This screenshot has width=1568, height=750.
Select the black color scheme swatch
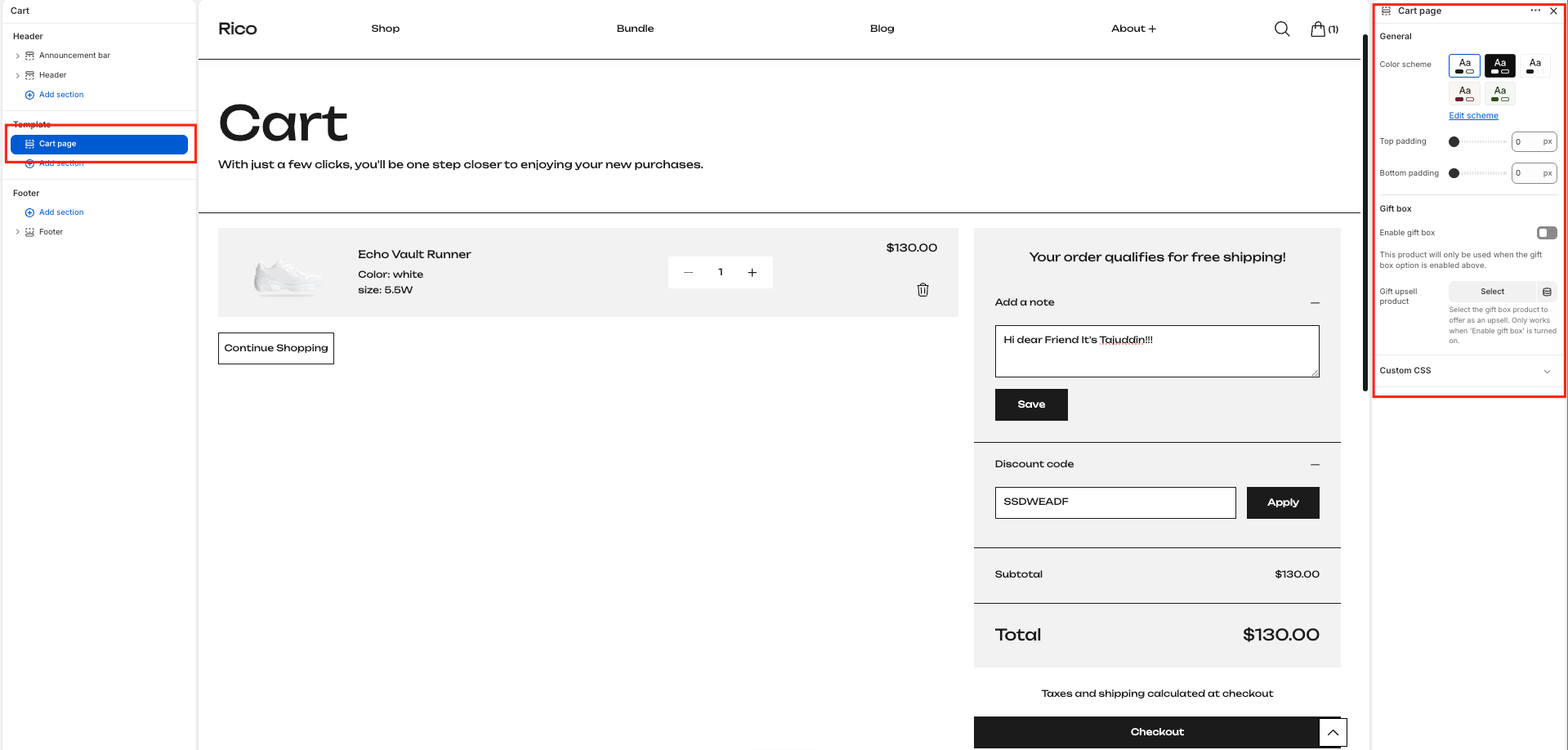tap(1499, 65)
